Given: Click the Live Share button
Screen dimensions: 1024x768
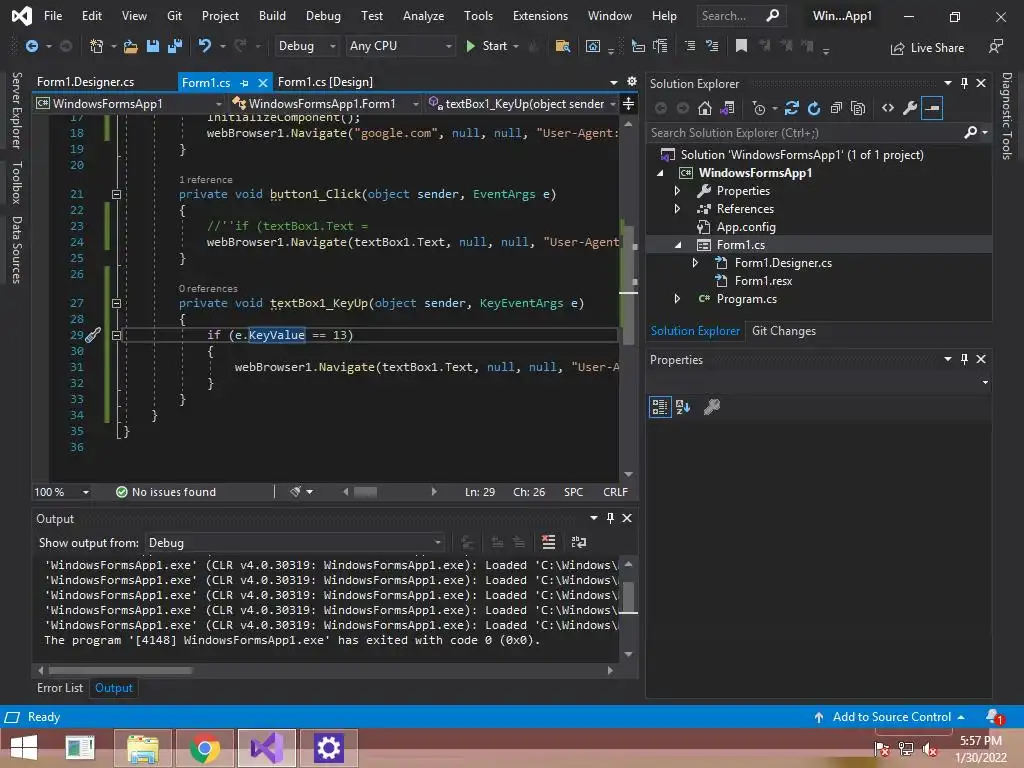Looking at the screenshot, I should tap(927, 47).
